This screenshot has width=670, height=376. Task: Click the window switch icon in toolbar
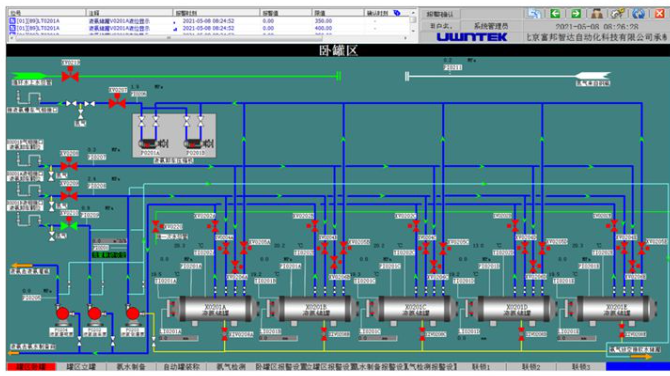534,14
